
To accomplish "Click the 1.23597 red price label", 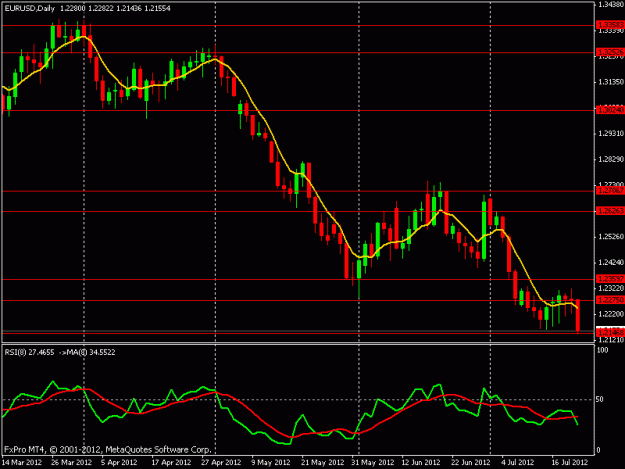I will pos(610,279).
